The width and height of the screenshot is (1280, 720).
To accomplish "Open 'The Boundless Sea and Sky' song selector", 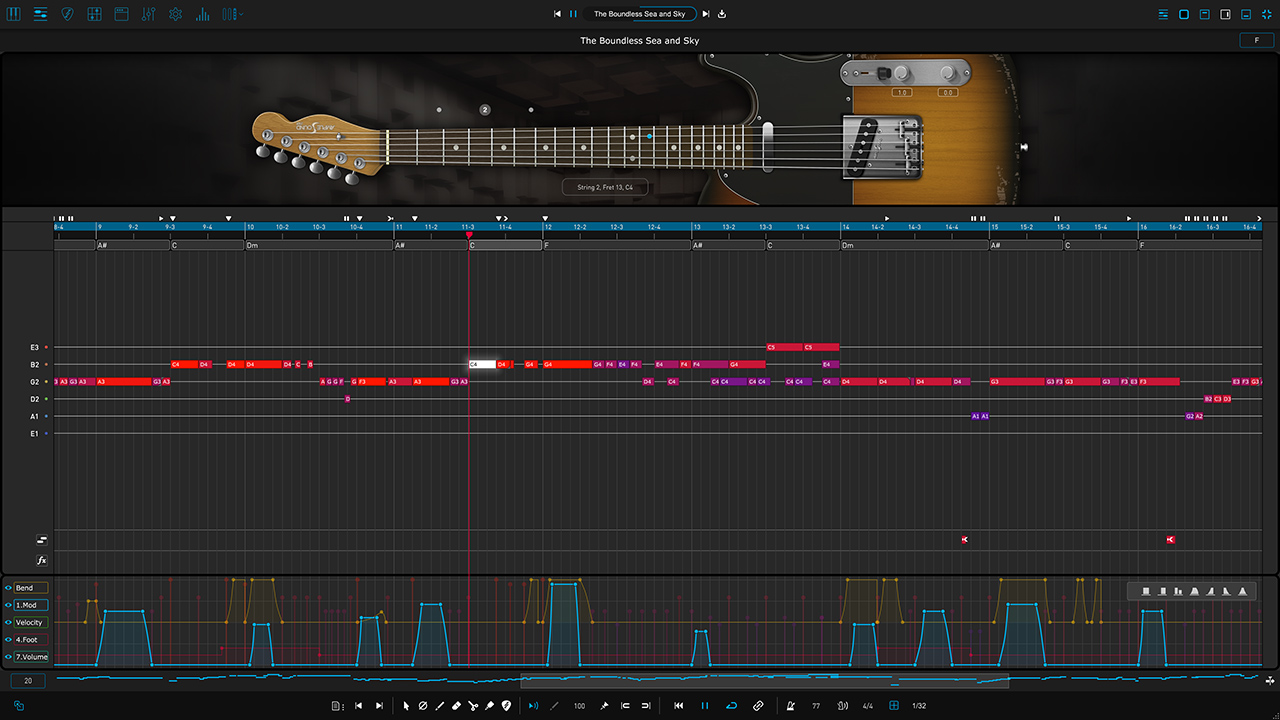I will click(x=640, y=14).
